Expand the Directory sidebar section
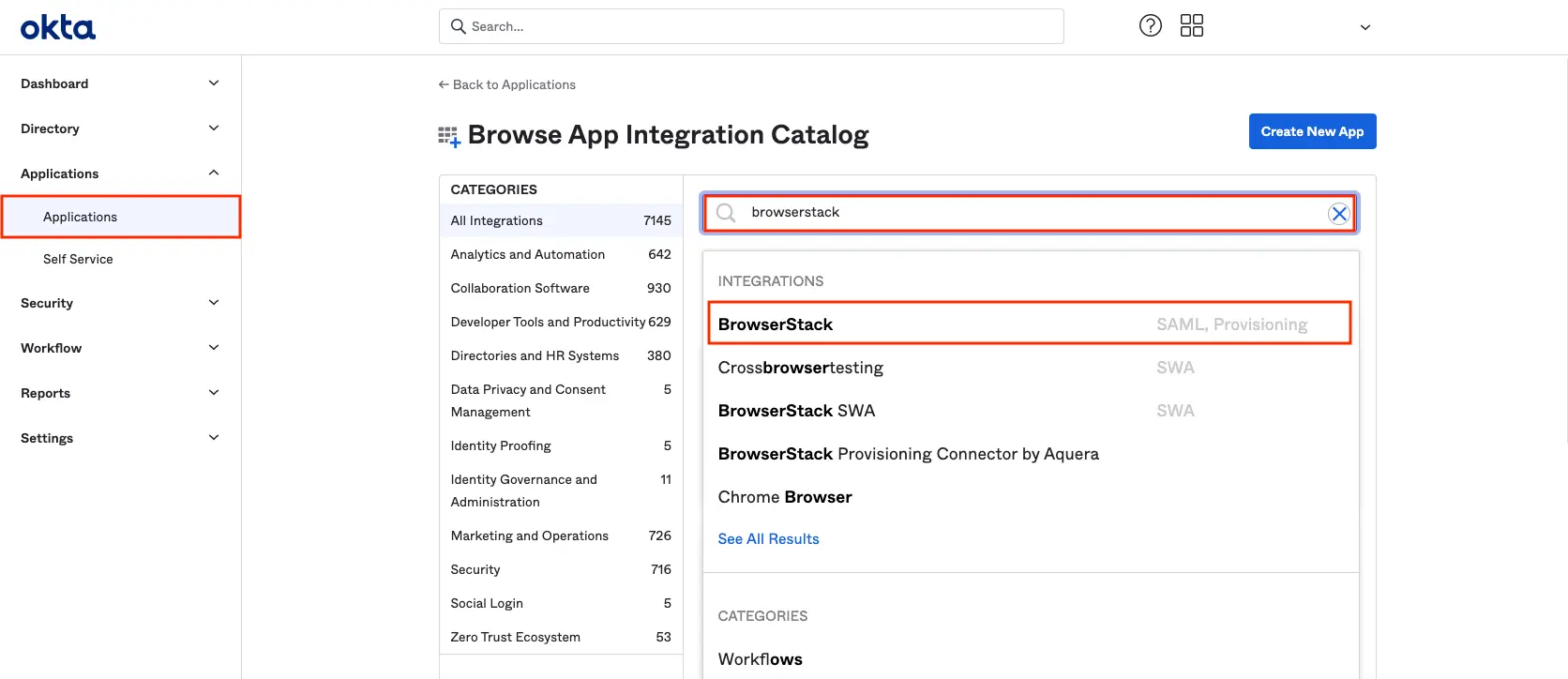The width and height of the screenshot is (1568, 679). 213,128
